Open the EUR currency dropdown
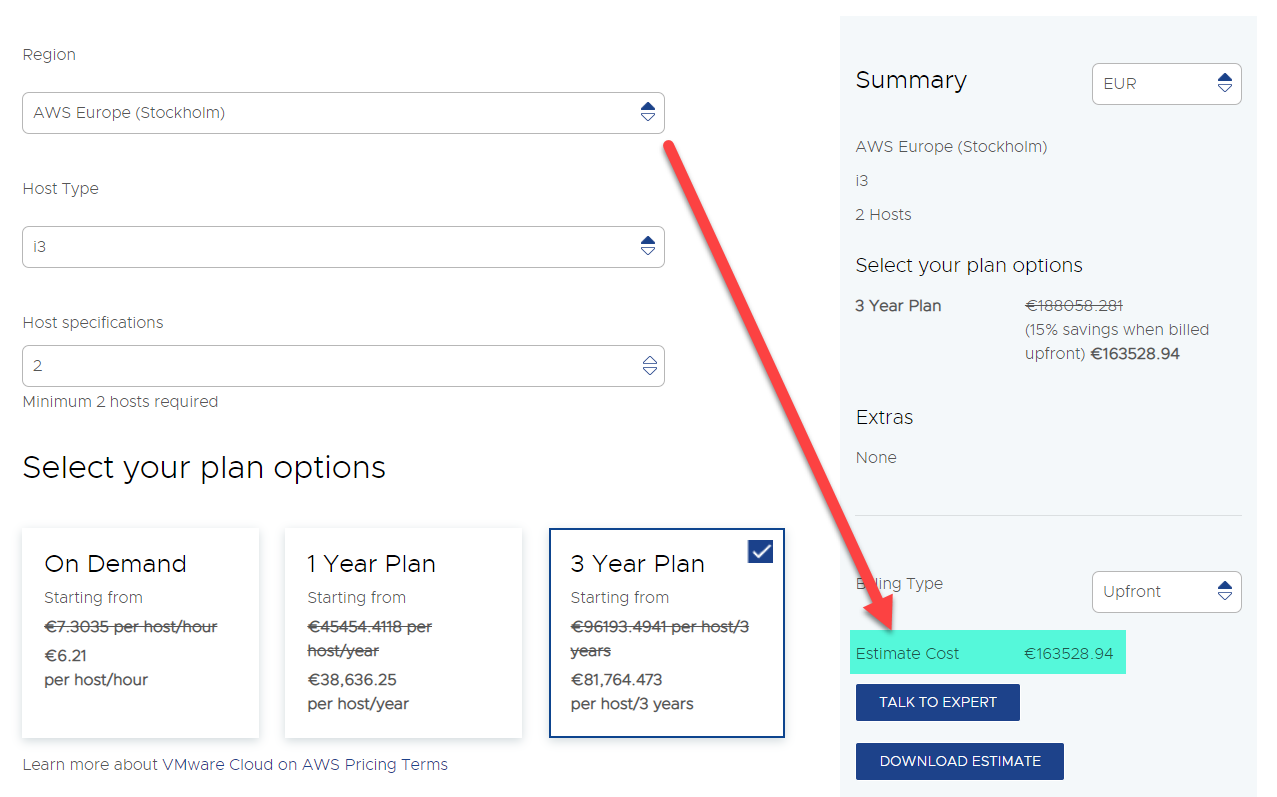Screen dimensions: 1277x797 1155,84
